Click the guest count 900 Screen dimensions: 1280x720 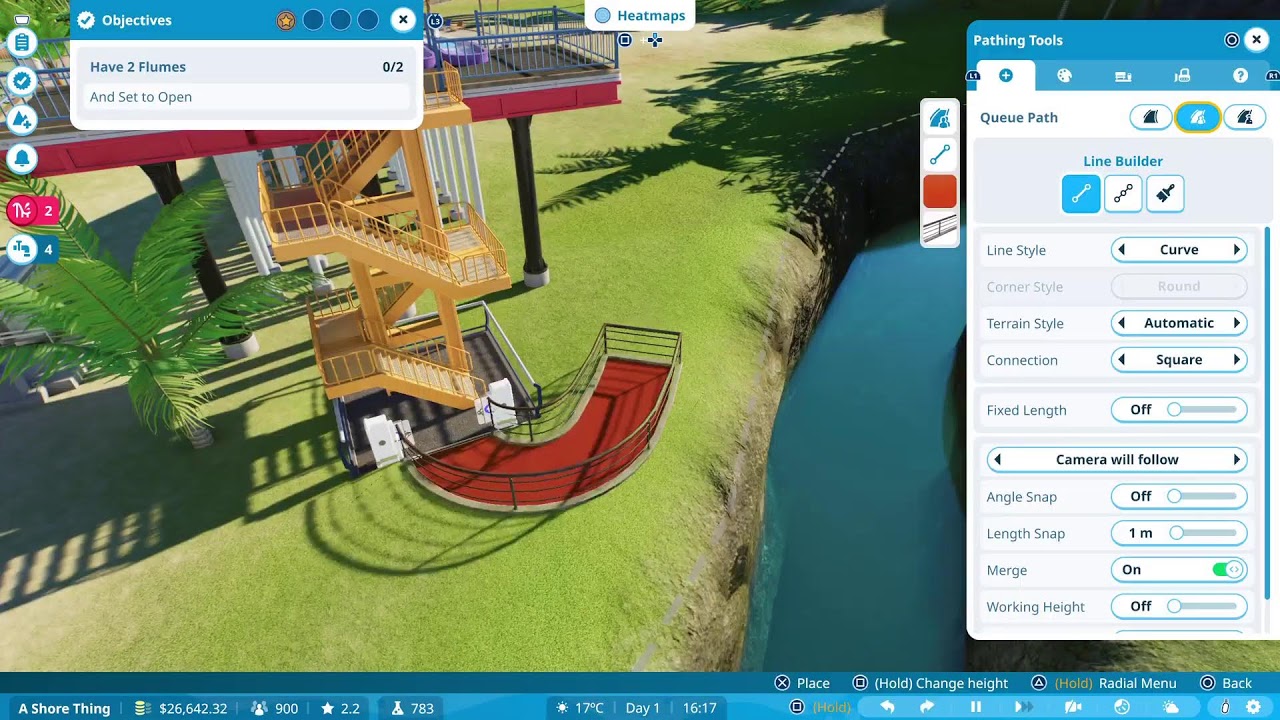pyautogui.click(x=275, y=708)
